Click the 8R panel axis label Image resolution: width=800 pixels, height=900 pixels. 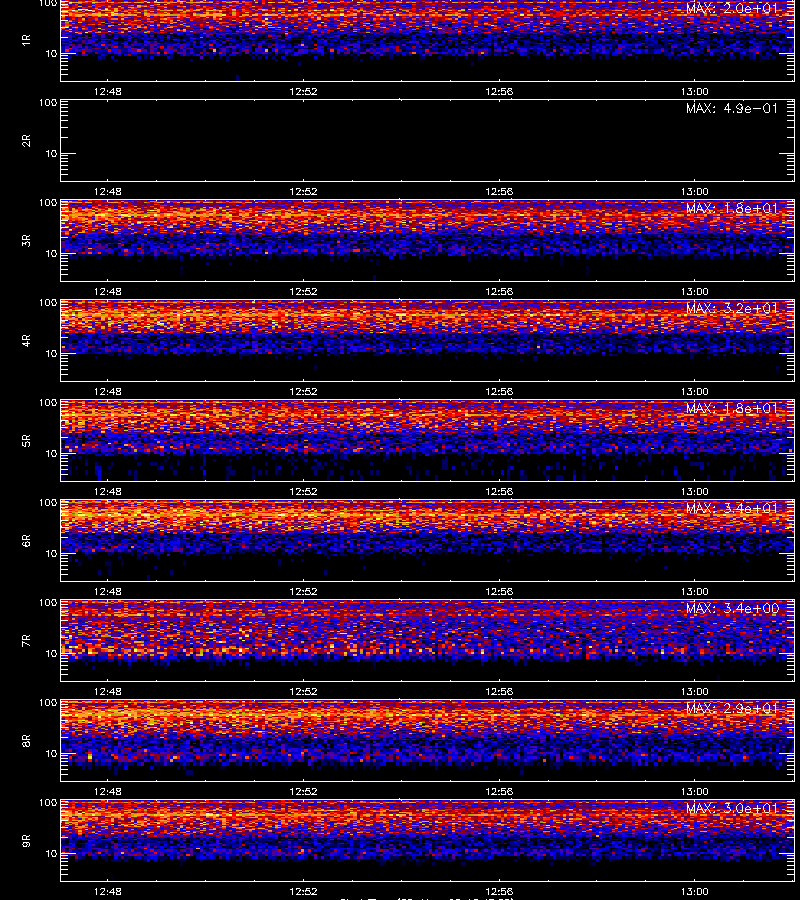[x=26, y=740]
